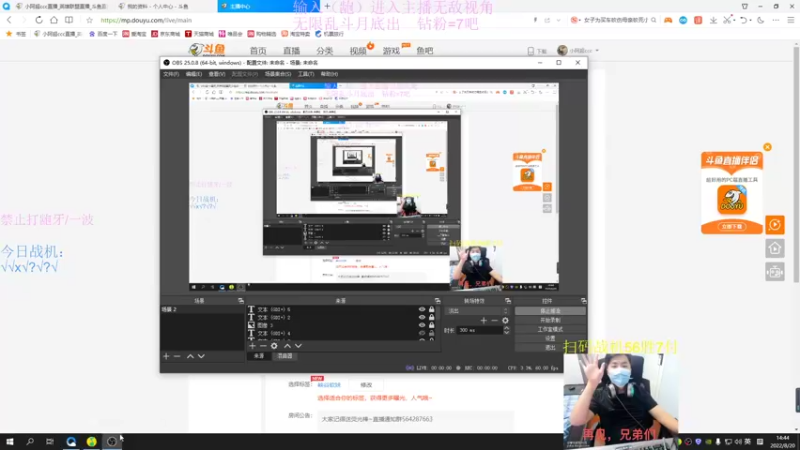Screen dimensions: 800x450
Task: Click the house icon on right sidebar
Action: 774,248
